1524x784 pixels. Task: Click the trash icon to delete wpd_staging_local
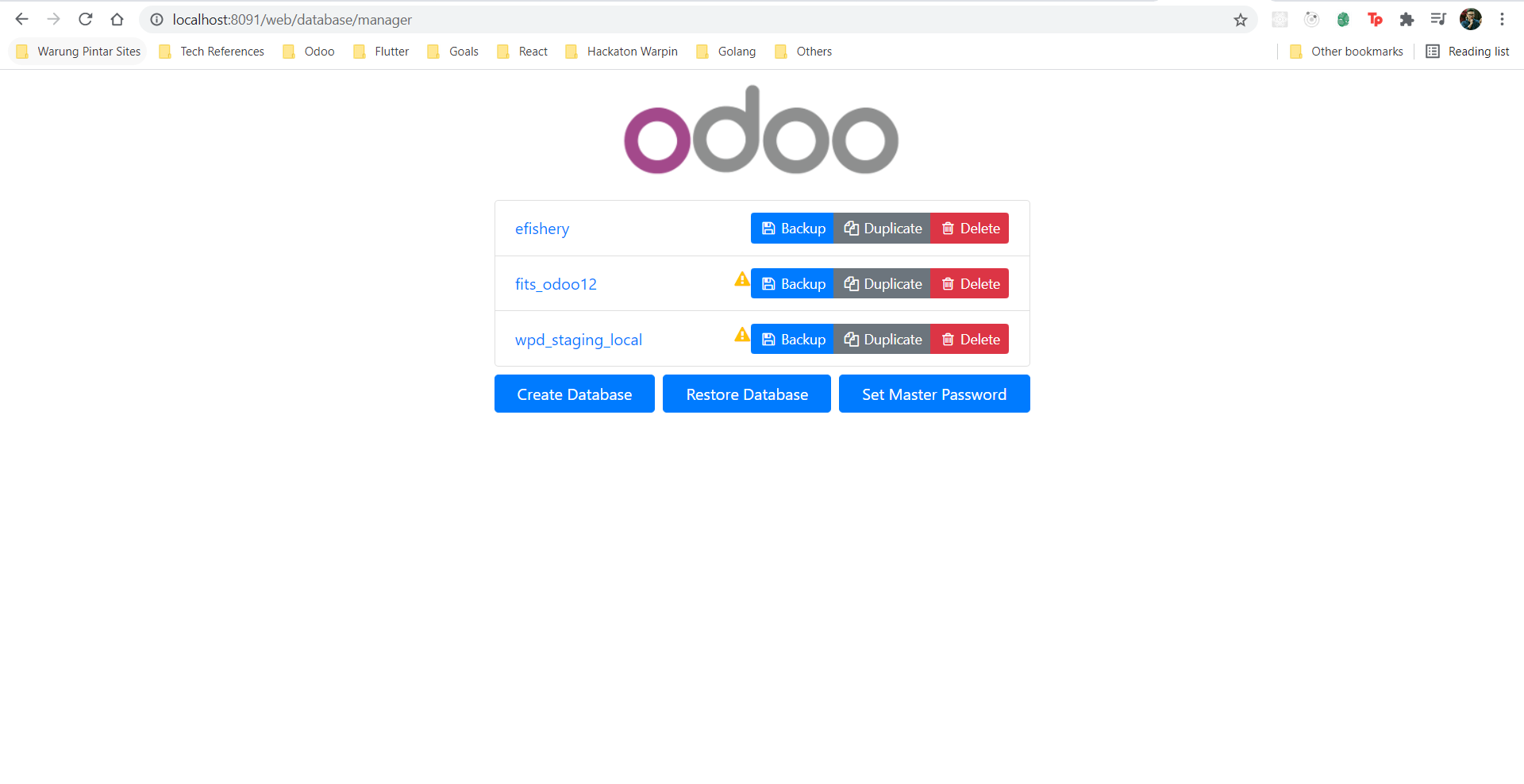tap(948, 339)
